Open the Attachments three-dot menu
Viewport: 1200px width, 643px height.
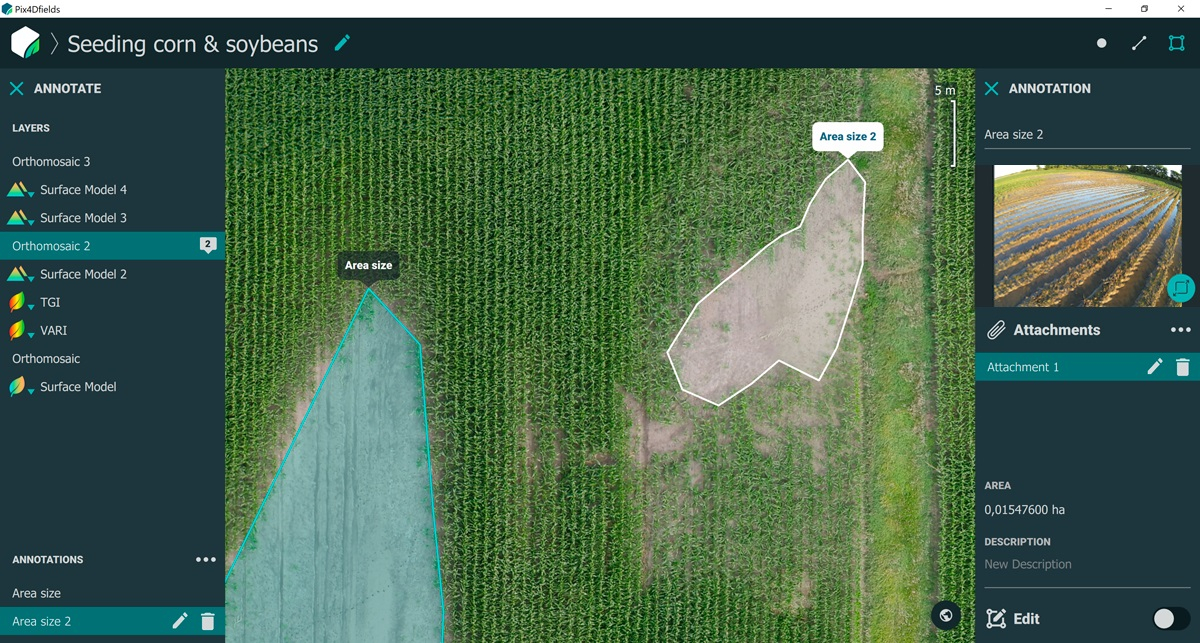(x=1181, y=330)
